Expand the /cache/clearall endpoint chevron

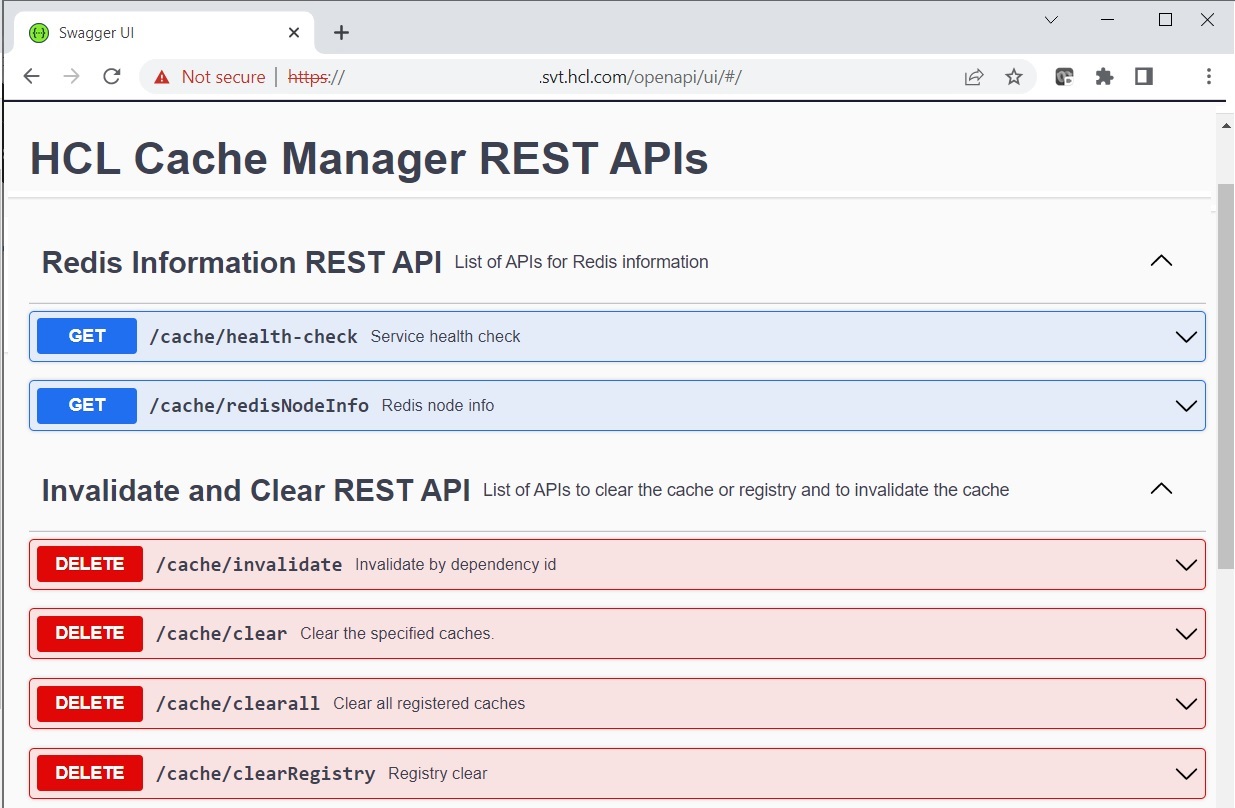point(1186,704)
